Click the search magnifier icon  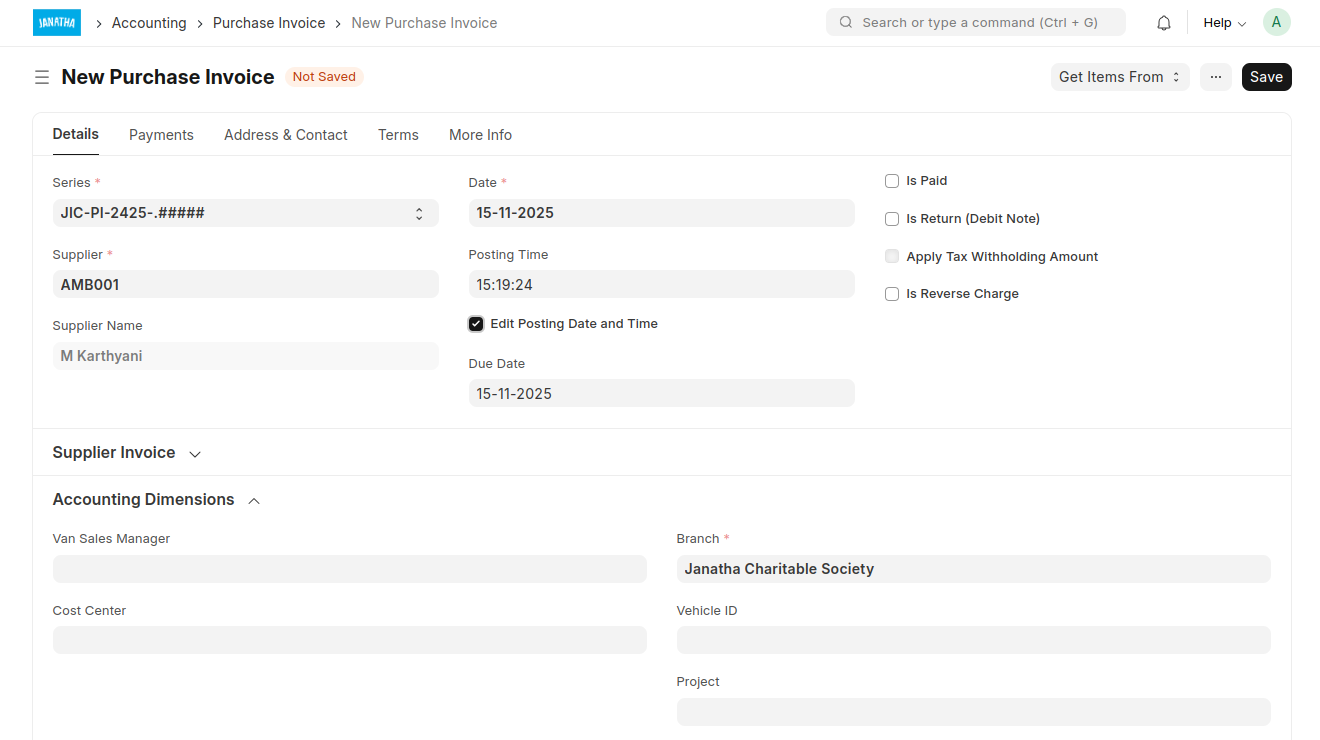point(846,22)
